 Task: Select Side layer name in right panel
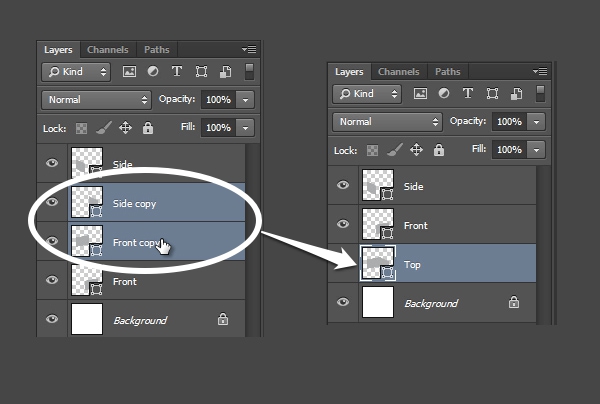pos(414,187)
